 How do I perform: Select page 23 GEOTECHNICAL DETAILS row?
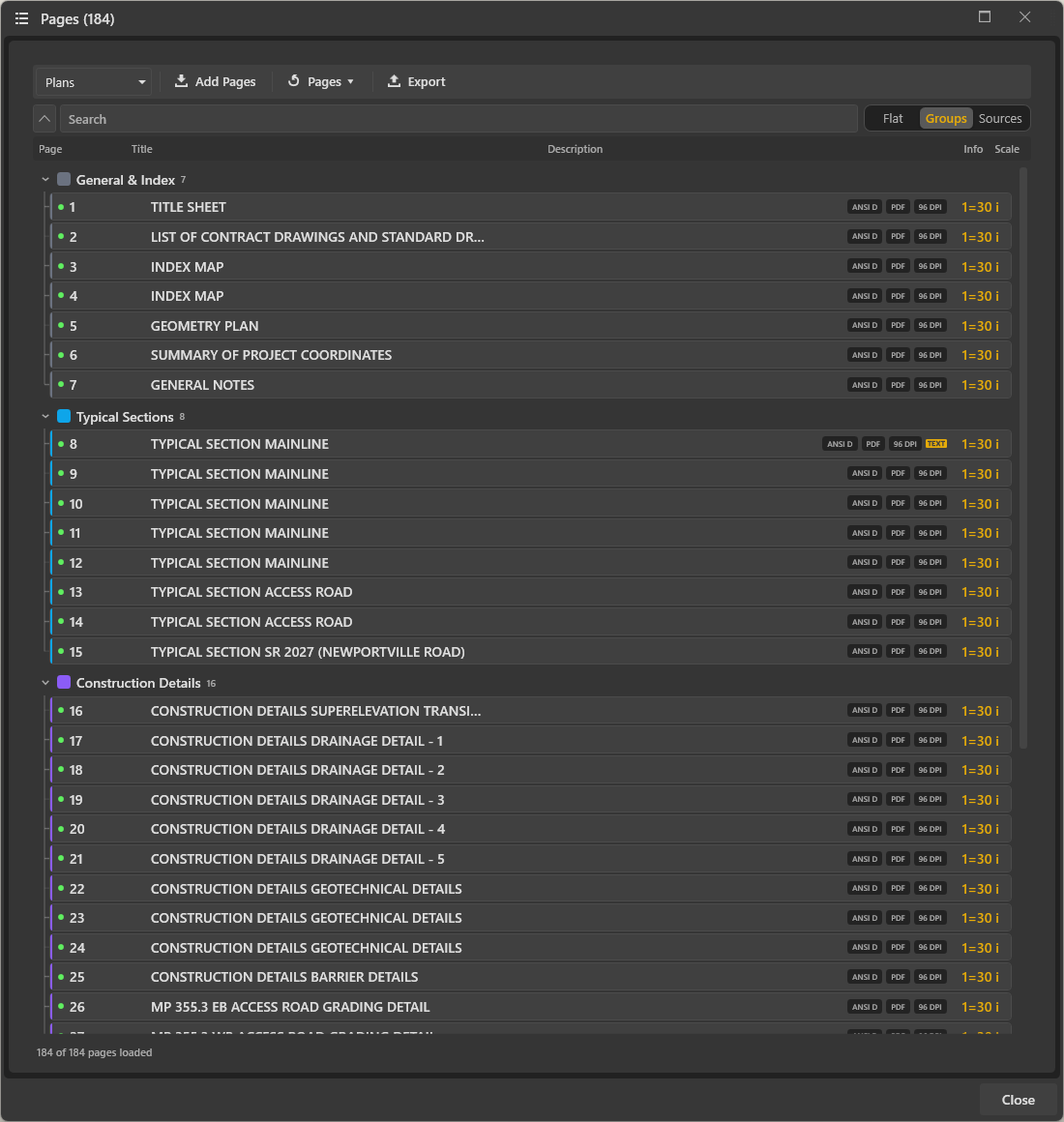point(531,917)
